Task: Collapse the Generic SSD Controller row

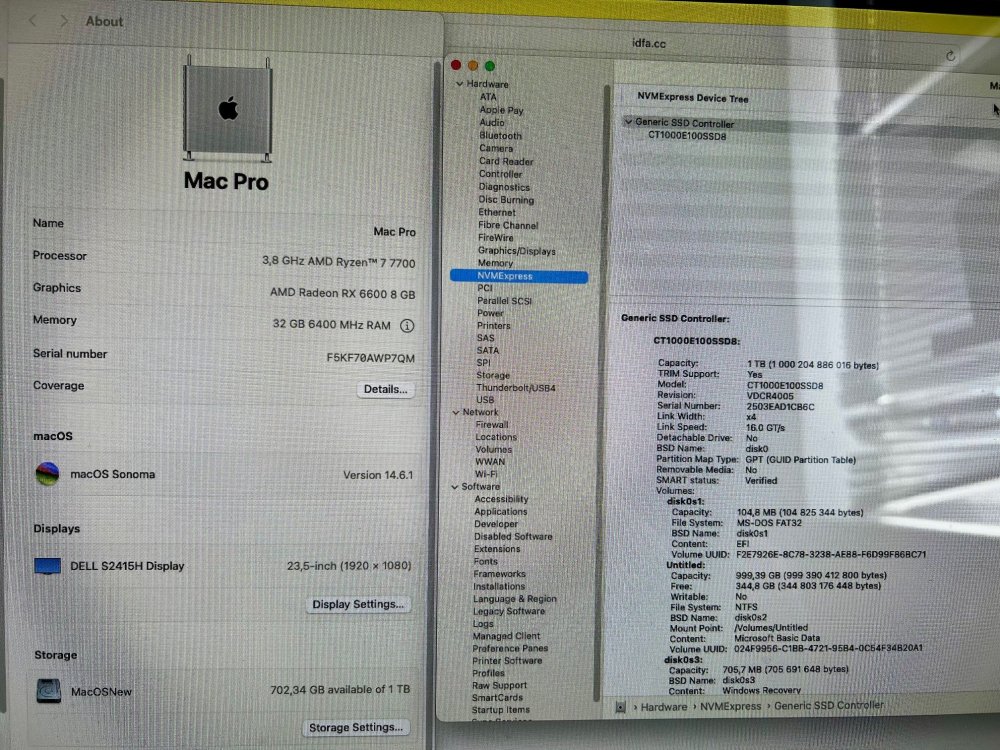Action: 628,121
